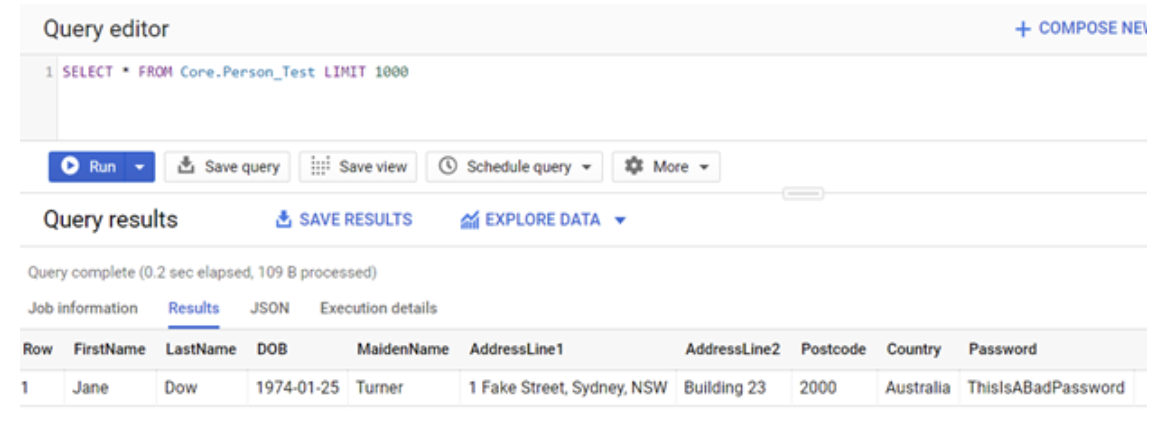The image size is (1158, 434).
Task: Click the Run play icon
Action: (x=71, y=167)
